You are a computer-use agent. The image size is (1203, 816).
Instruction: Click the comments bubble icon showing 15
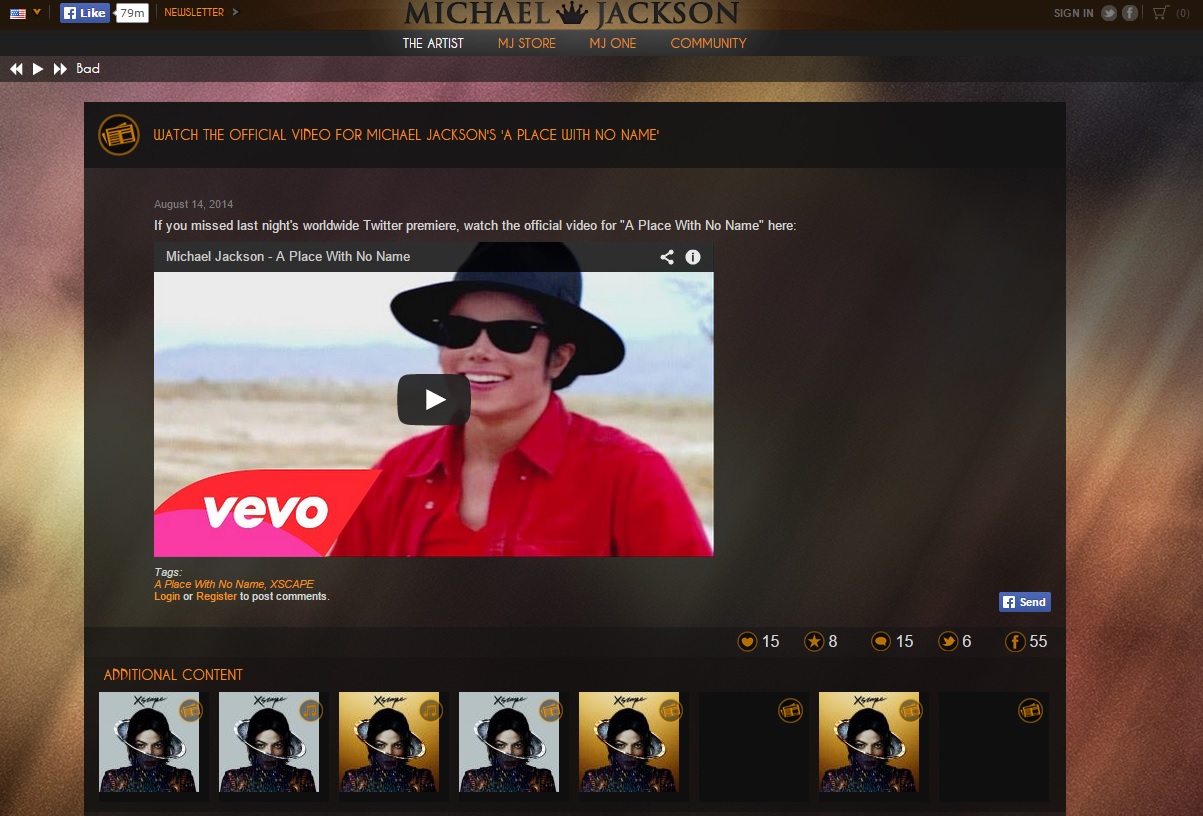(x=881, y=642)
